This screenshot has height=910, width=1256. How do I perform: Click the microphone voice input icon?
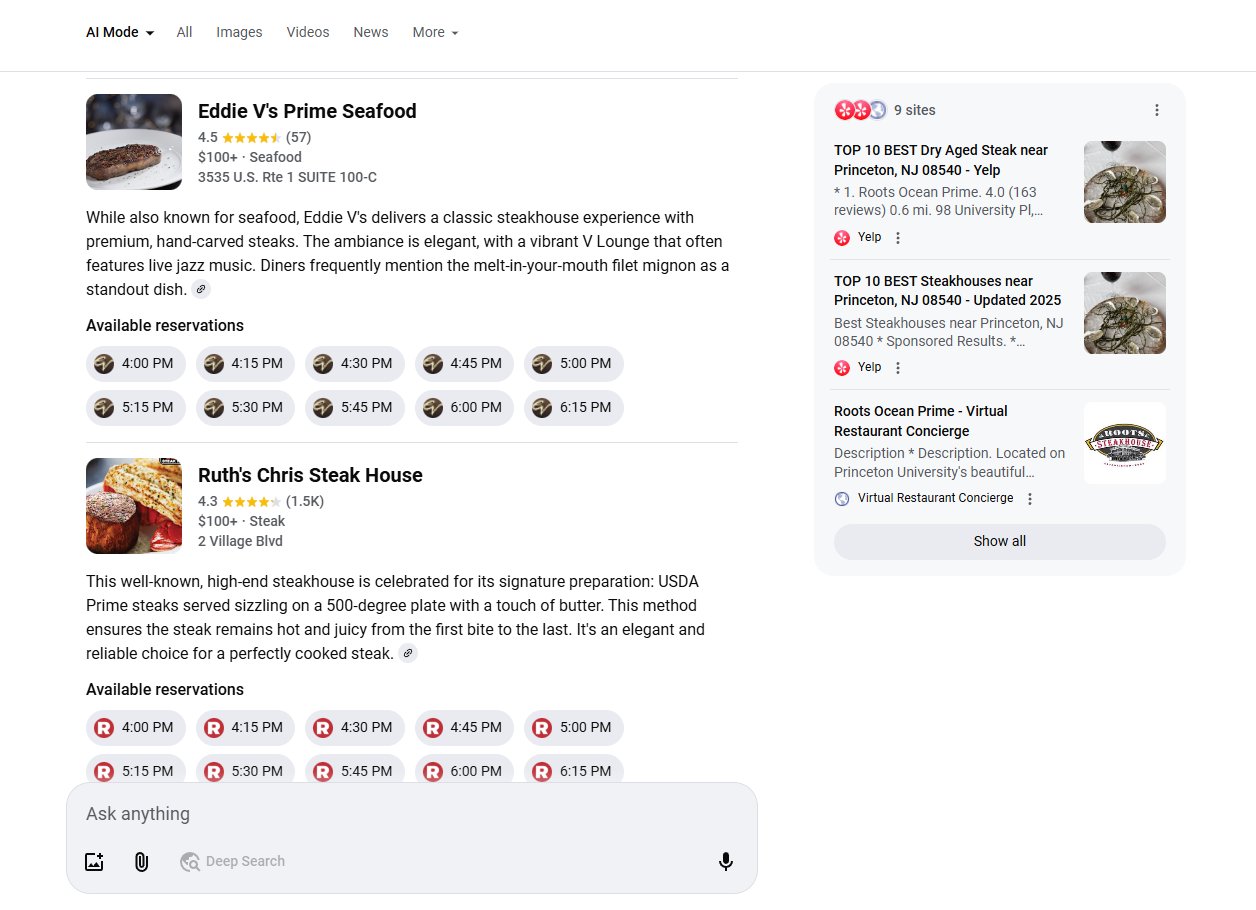726,861
